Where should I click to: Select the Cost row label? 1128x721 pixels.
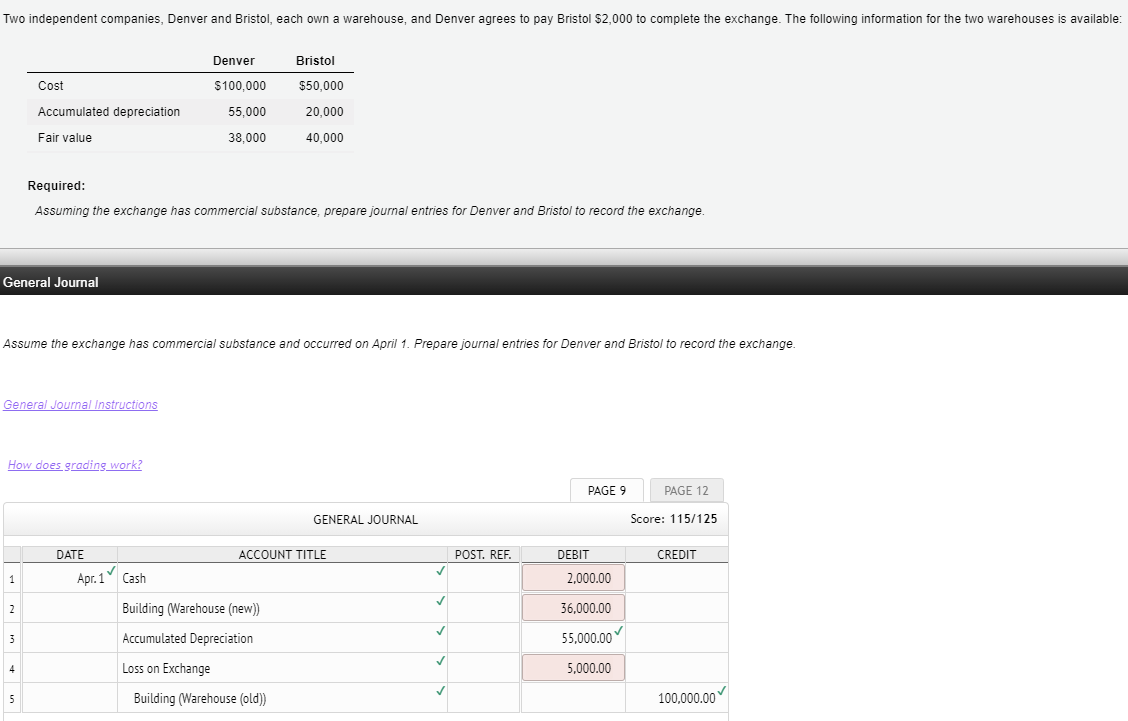pyautogui.click(x=50, y=86)
